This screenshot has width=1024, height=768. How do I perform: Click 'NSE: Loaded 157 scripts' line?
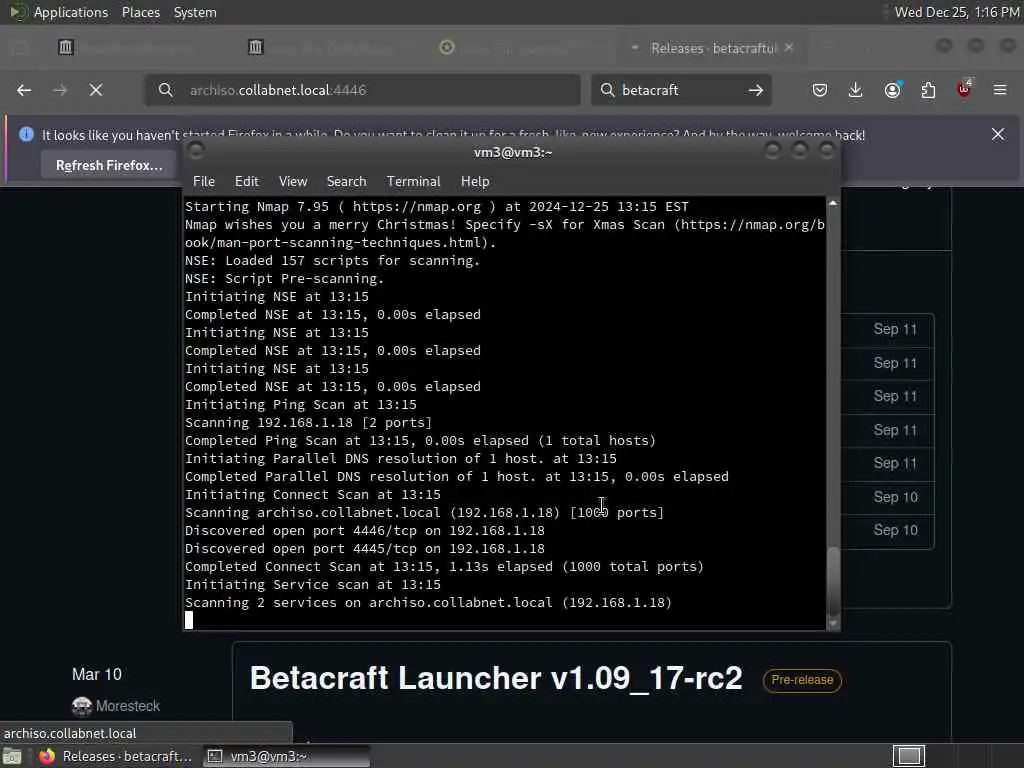pyautogui.click(x=332, y=261)
